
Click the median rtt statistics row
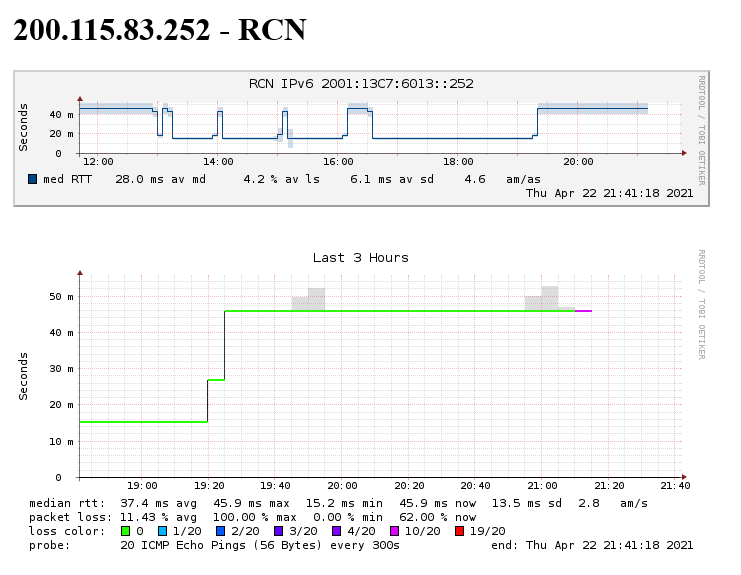[x=340, y=503]
